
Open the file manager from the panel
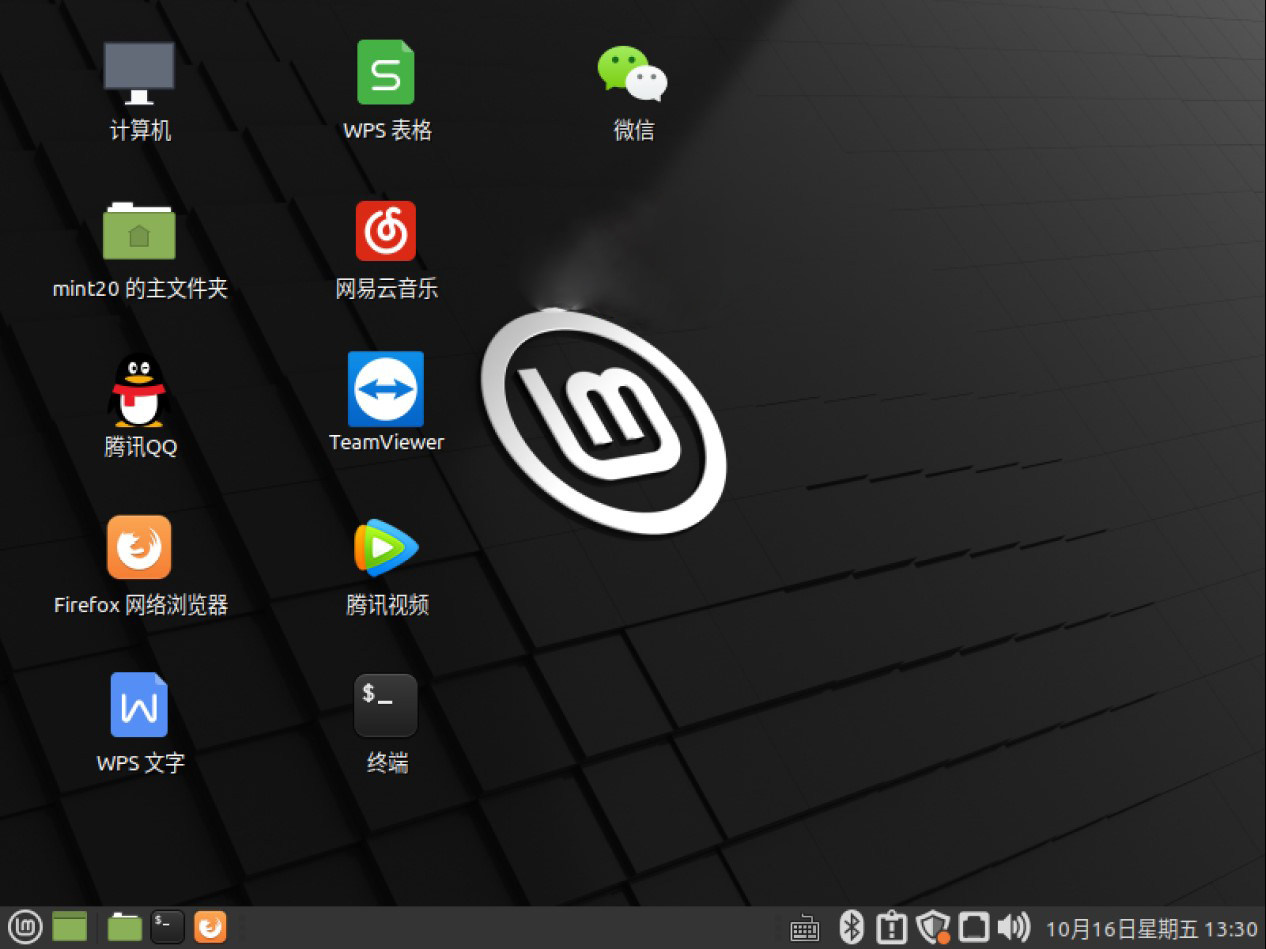coord(125,927)
